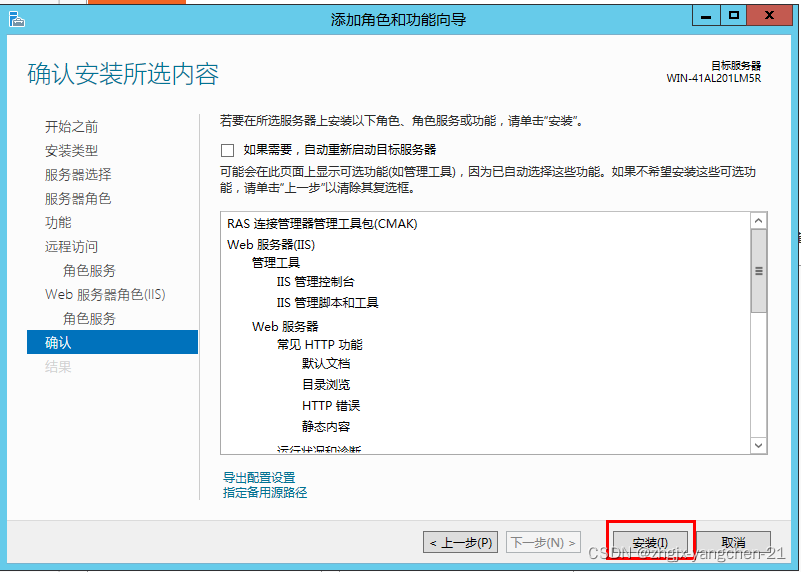Click scroll up arrow of feature list

tap(759, 221)
